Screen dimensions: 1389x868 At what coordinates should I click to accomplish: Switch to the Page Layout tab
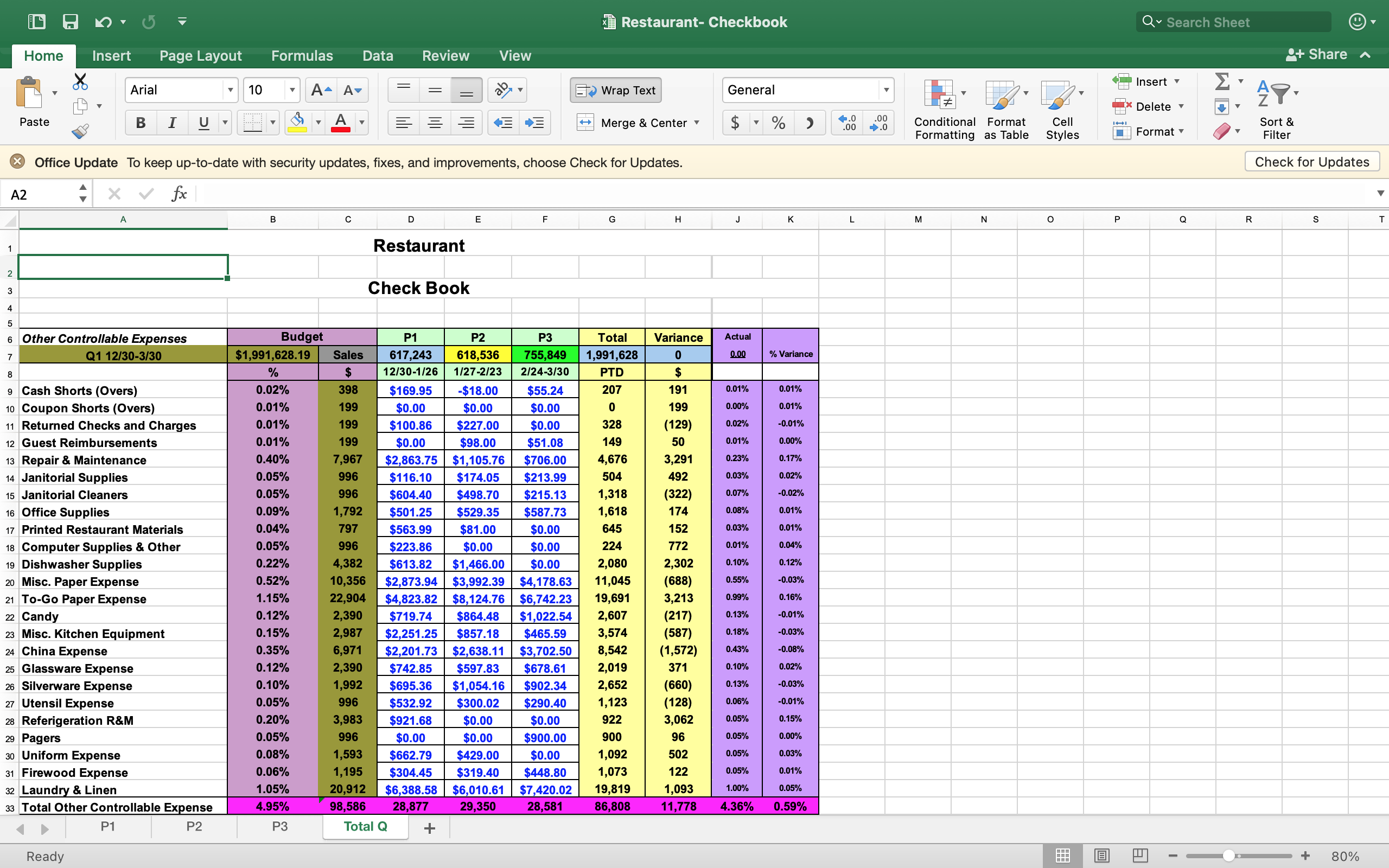pyautogui.click(x=200, y=56)
